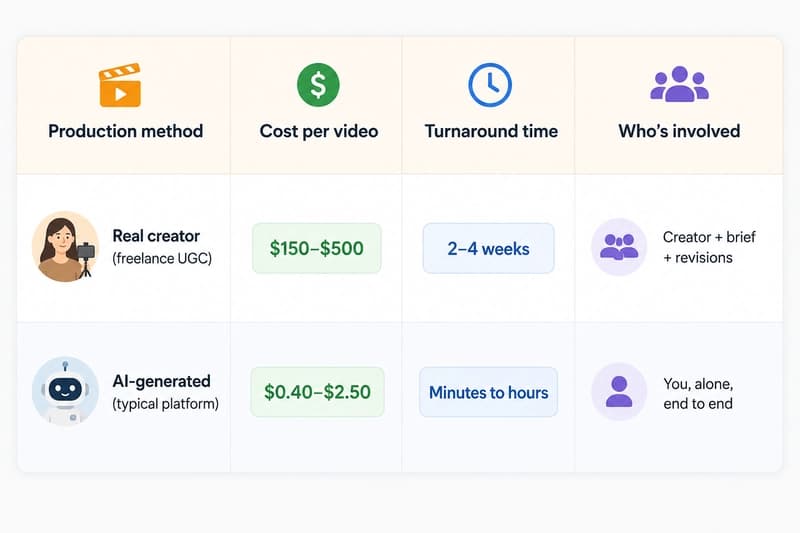Click the You, alone, end to end text
800x533 pixels.
(x=698, y=393)
